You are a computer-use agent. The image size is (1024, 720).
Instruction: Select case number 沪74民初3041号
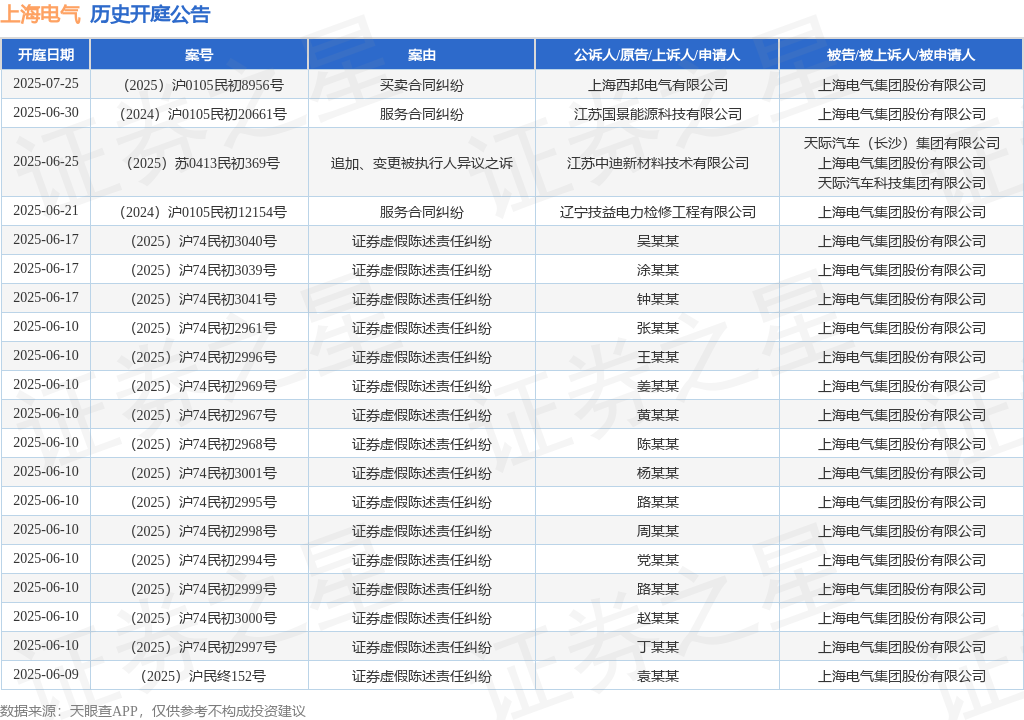tap(203, 299)
